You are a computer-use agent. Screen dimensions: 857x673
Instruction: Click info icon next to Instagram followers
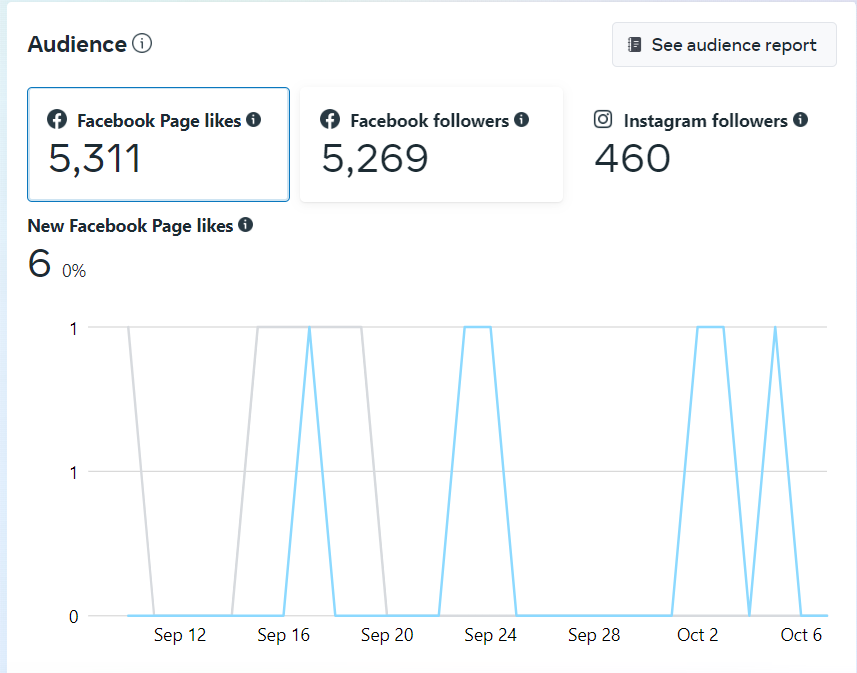[800, 120]
